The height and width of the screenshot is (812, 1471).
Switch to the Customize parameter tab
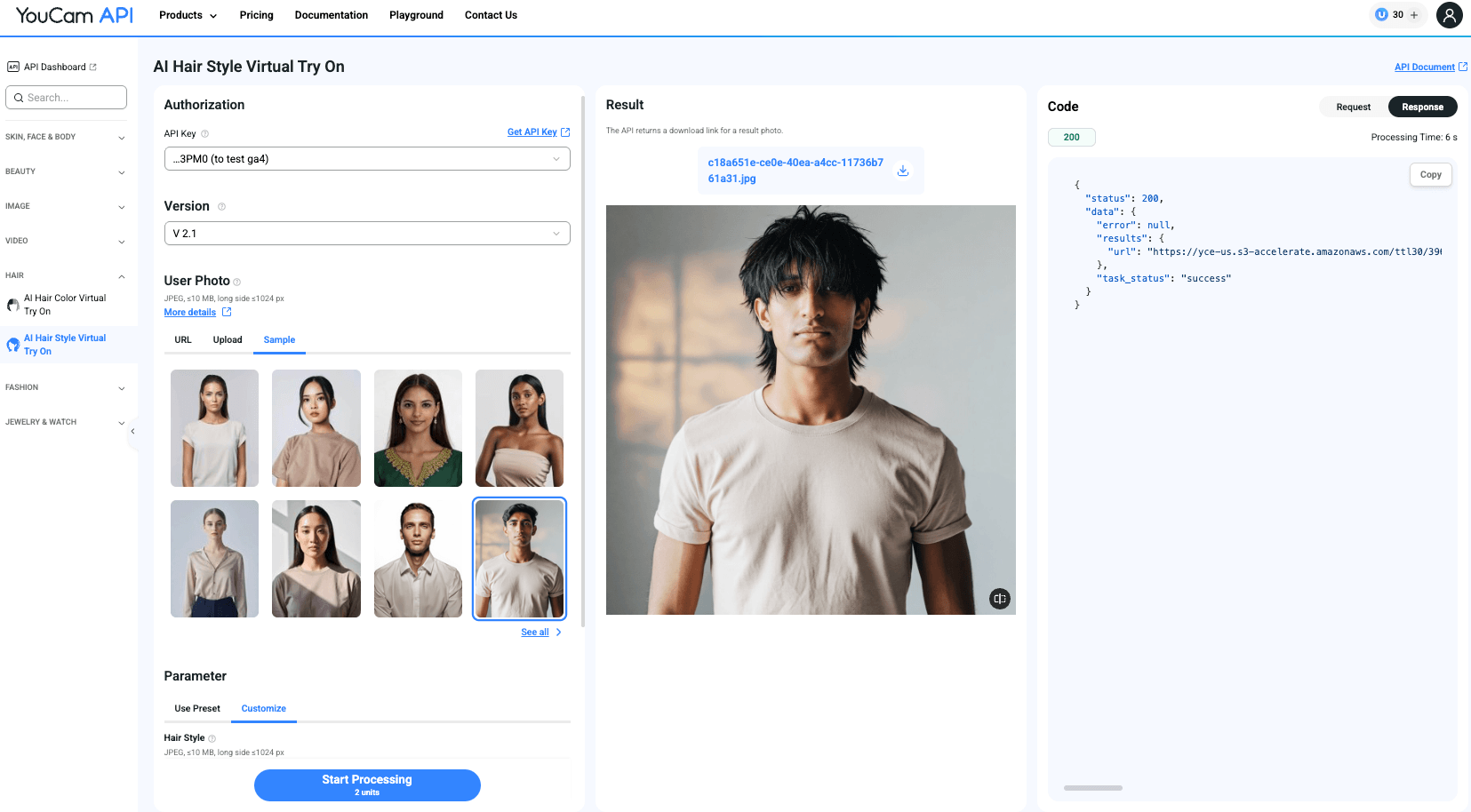(264, 709)
